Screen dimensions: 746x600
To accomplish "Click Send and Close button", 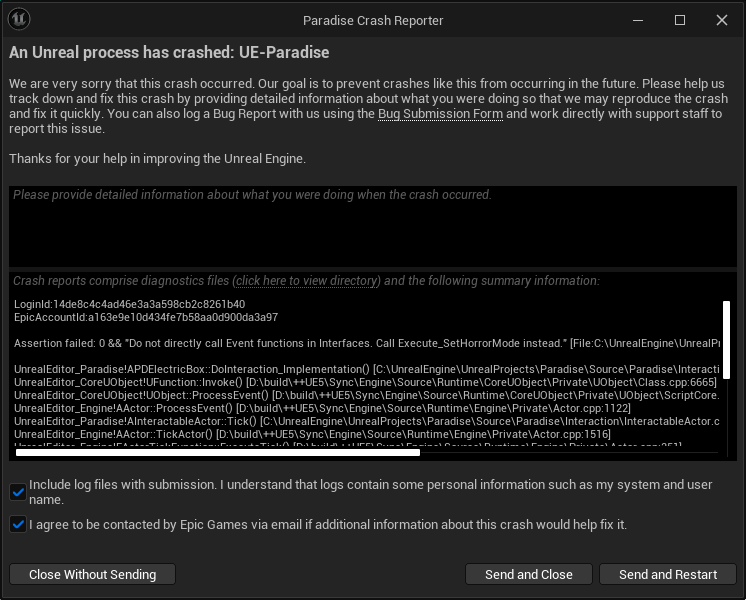I will click(529, 574).
